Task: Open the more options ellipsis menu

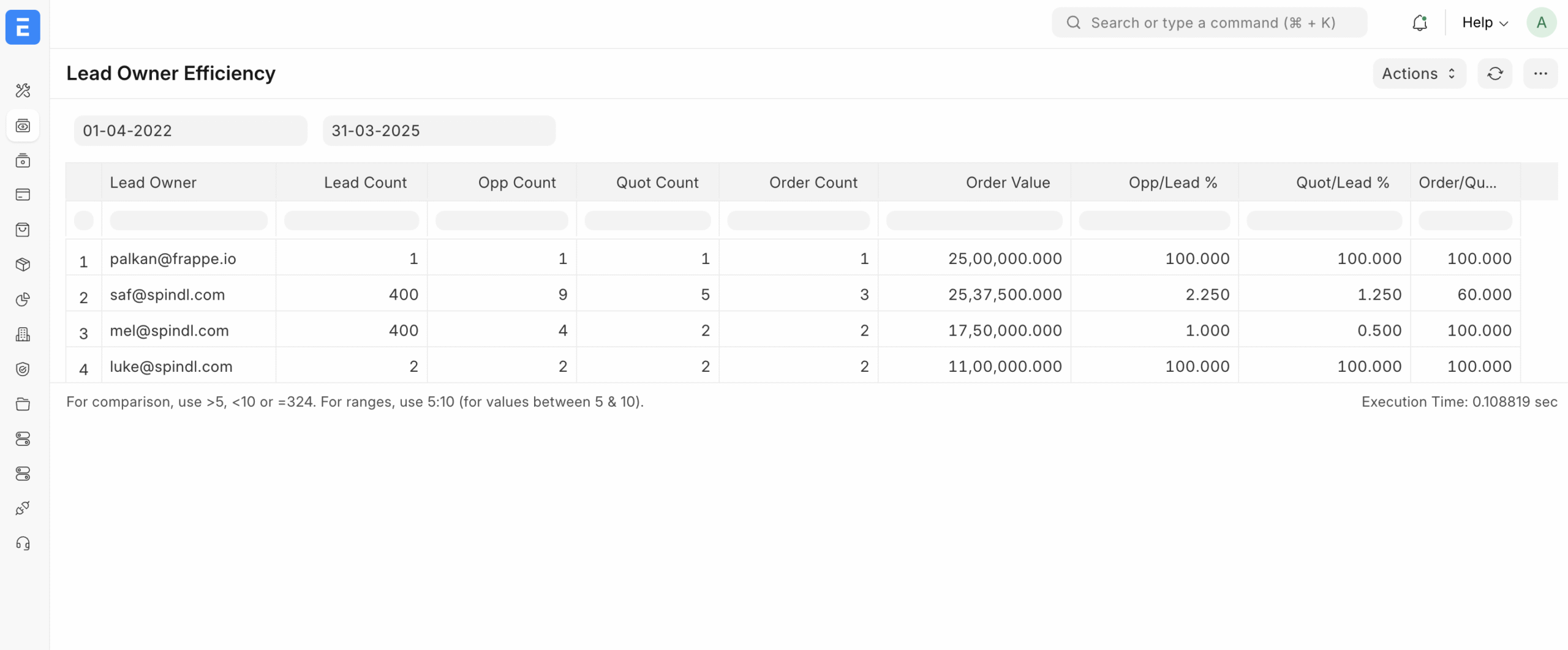Action: point(1542,73)
